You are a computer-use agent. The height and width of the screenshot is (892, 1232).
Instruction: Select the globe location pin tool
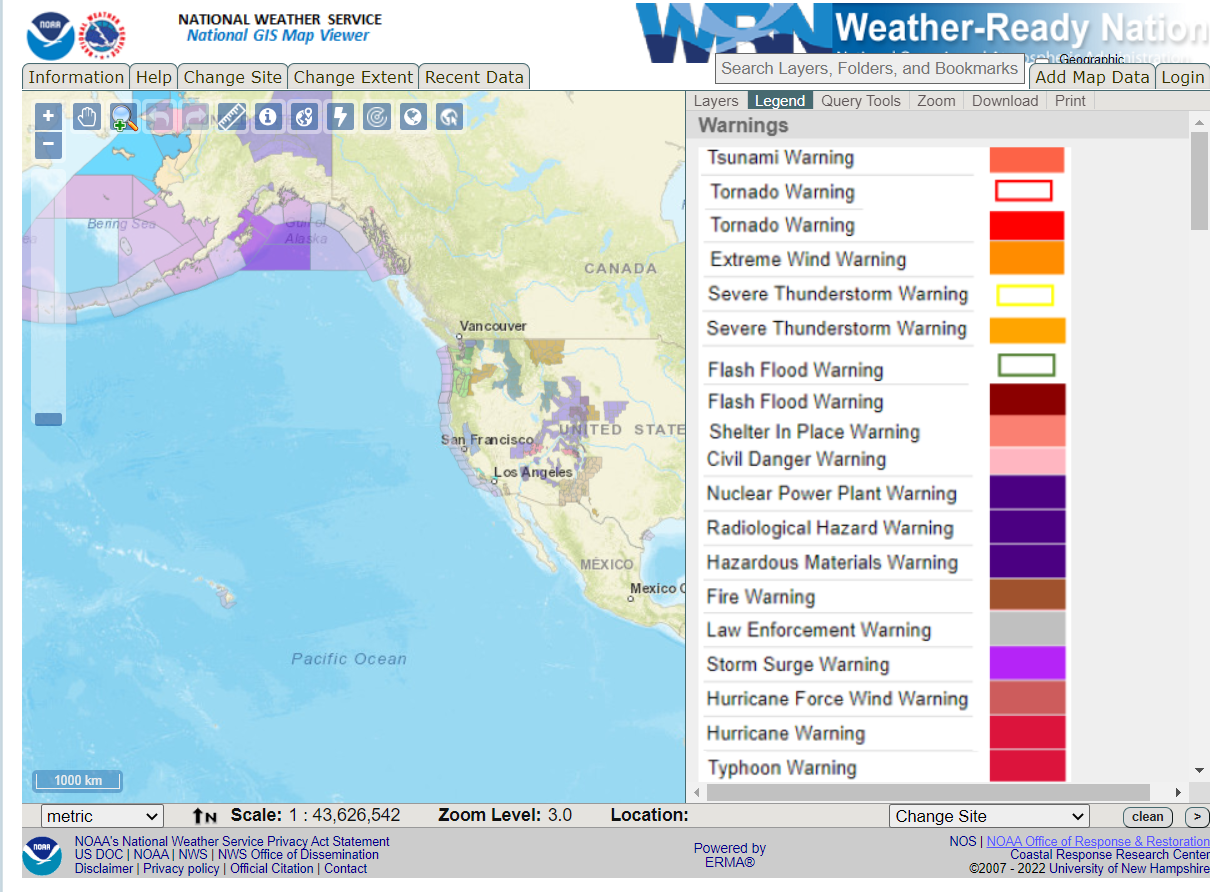click(x=304, y=117)
